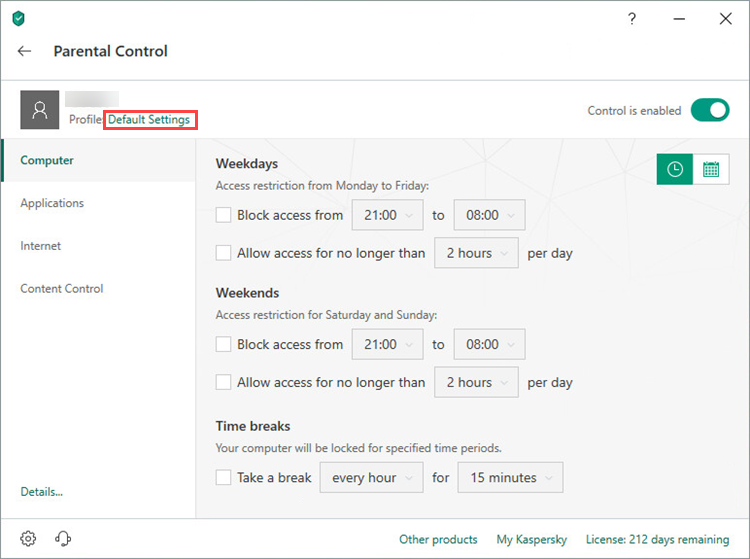Open the 15 minutes duration dropdown

pyautogui.click(x=510, y=478)
